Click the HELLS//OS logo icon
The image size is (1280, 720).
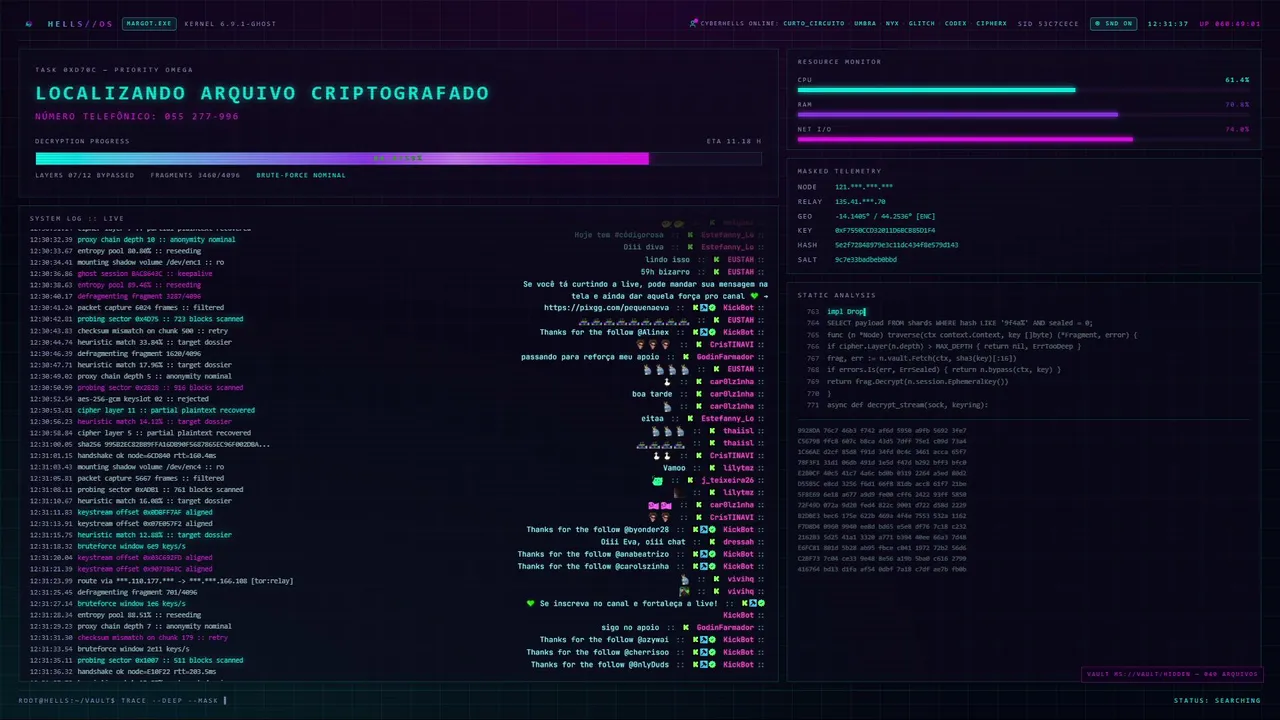[28, 23]
